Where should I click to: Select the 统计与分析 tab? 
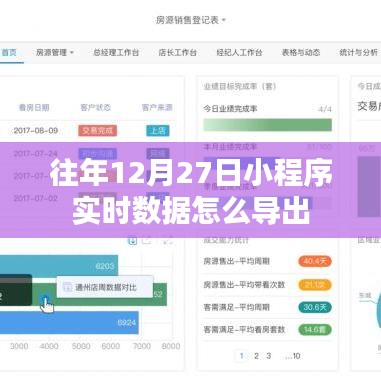(x=358, y=52)
